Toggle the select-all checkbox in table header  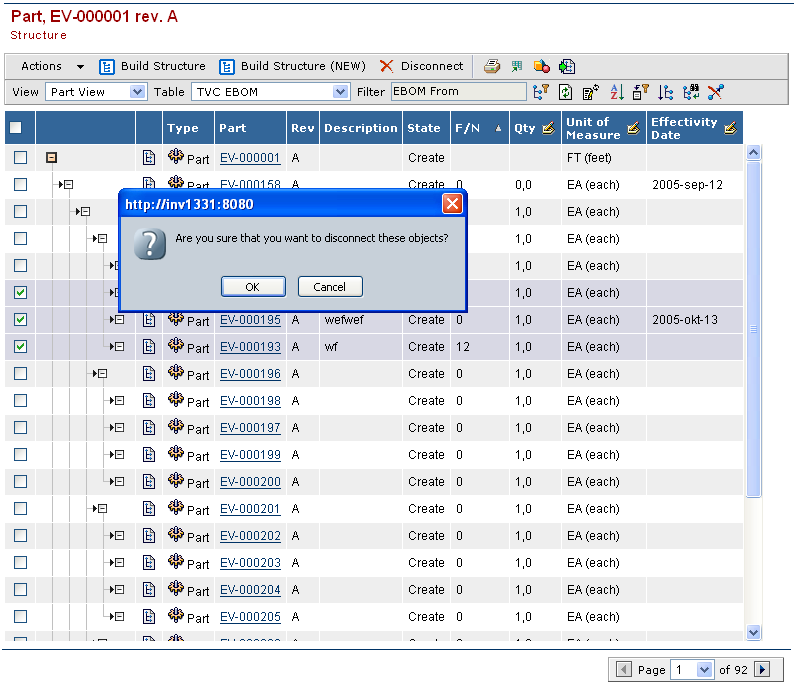(x=16, y=128)
